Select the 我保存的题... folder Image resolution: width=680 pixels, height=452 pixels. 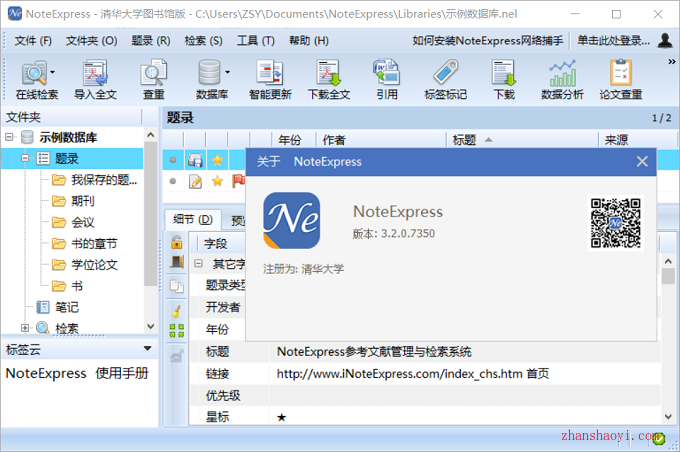[x=104, y=180]
